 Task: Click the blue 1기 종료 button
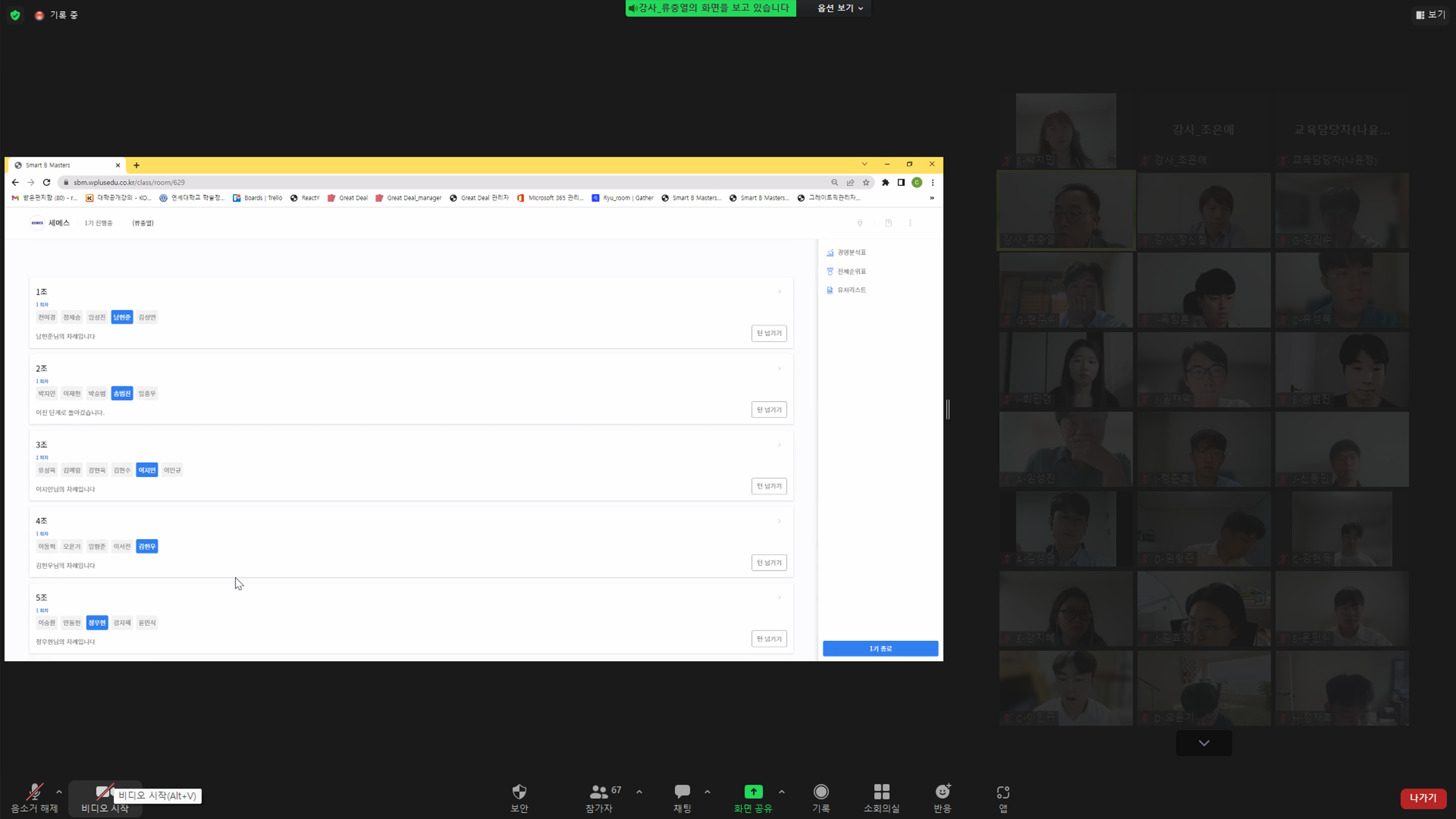pyautogui.click(x=880, y=648)
